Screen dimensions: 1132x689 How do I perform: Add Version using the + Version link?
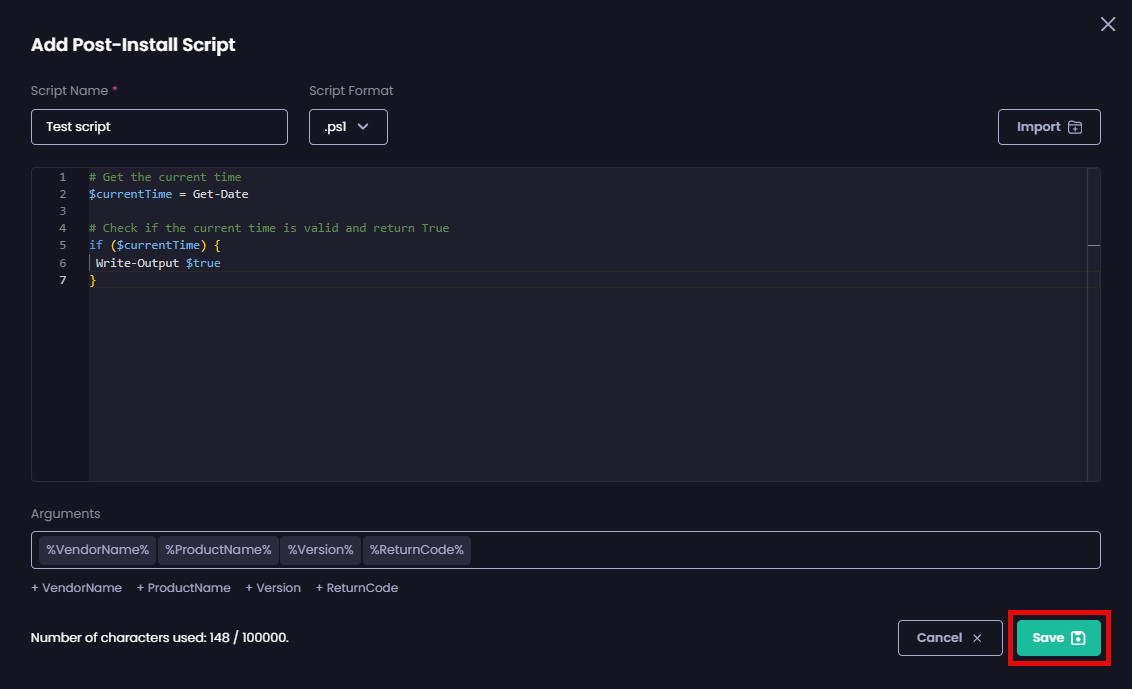tap(272, 587)
